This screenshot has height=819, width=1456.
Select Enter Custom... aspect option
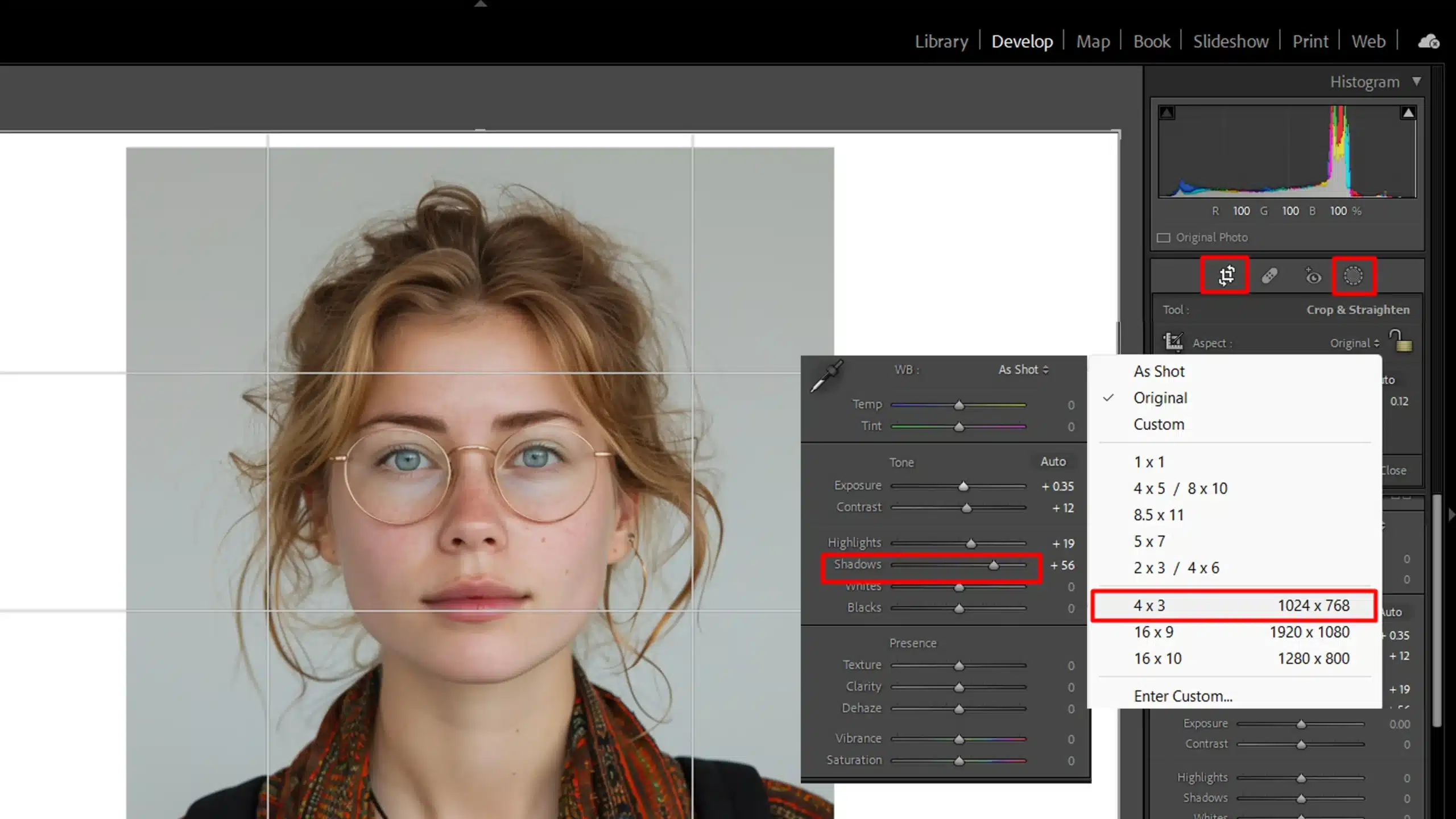1182,696
